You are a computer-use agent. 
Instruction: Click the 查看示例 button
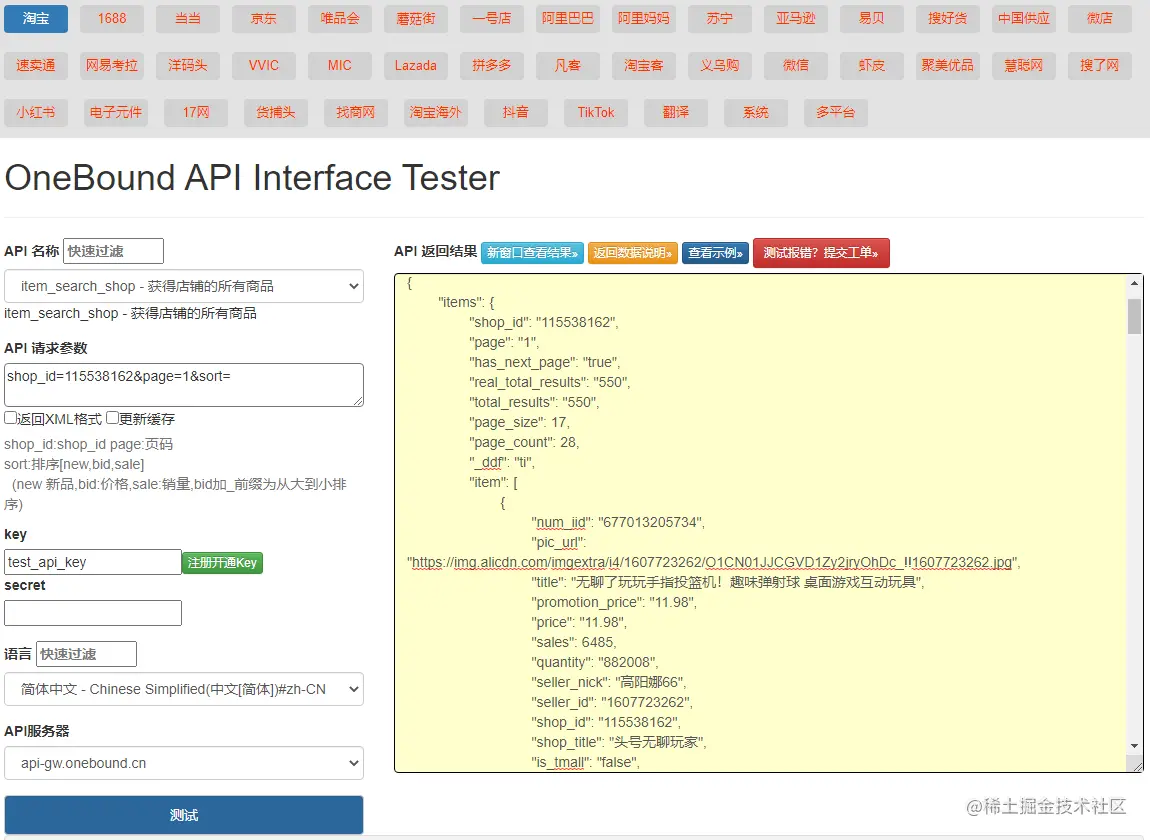pos(715,253)
